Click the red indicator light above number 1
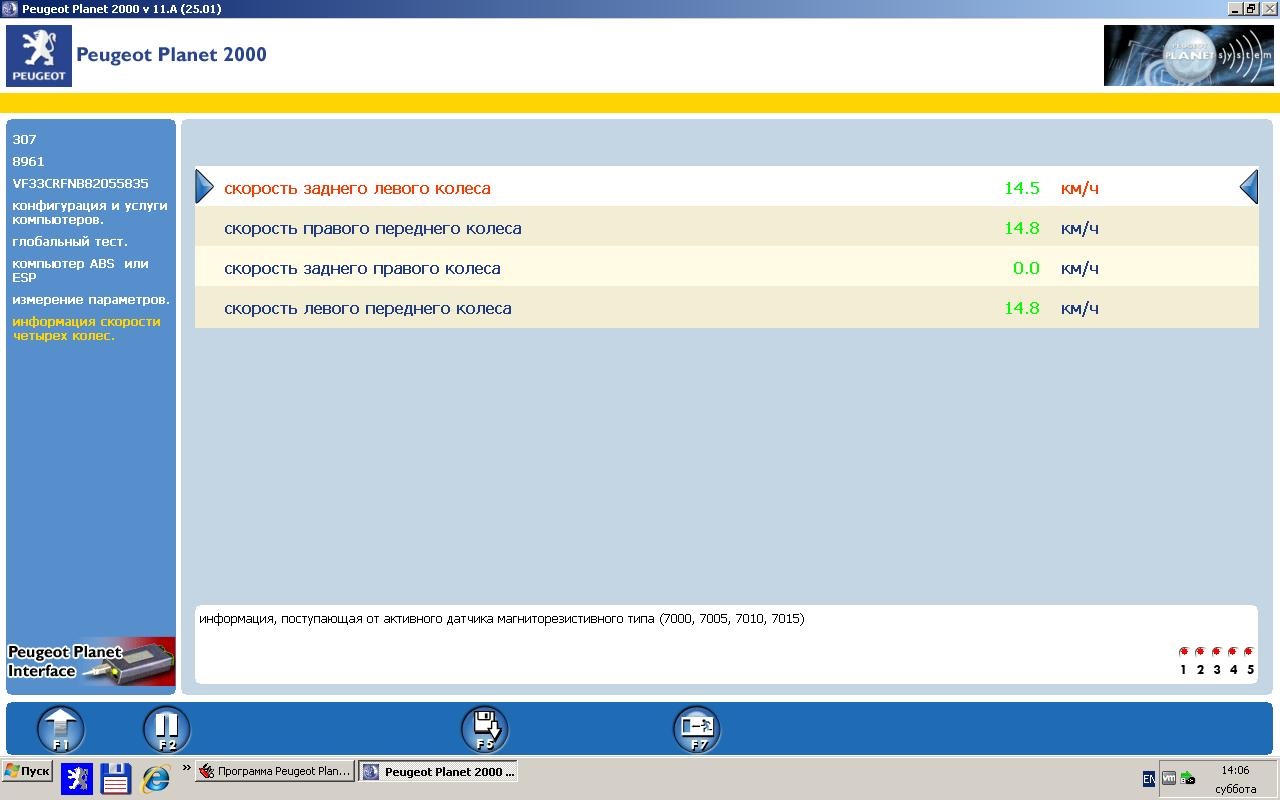Screen dimensions: 1280x800 tap(1184, 652)
